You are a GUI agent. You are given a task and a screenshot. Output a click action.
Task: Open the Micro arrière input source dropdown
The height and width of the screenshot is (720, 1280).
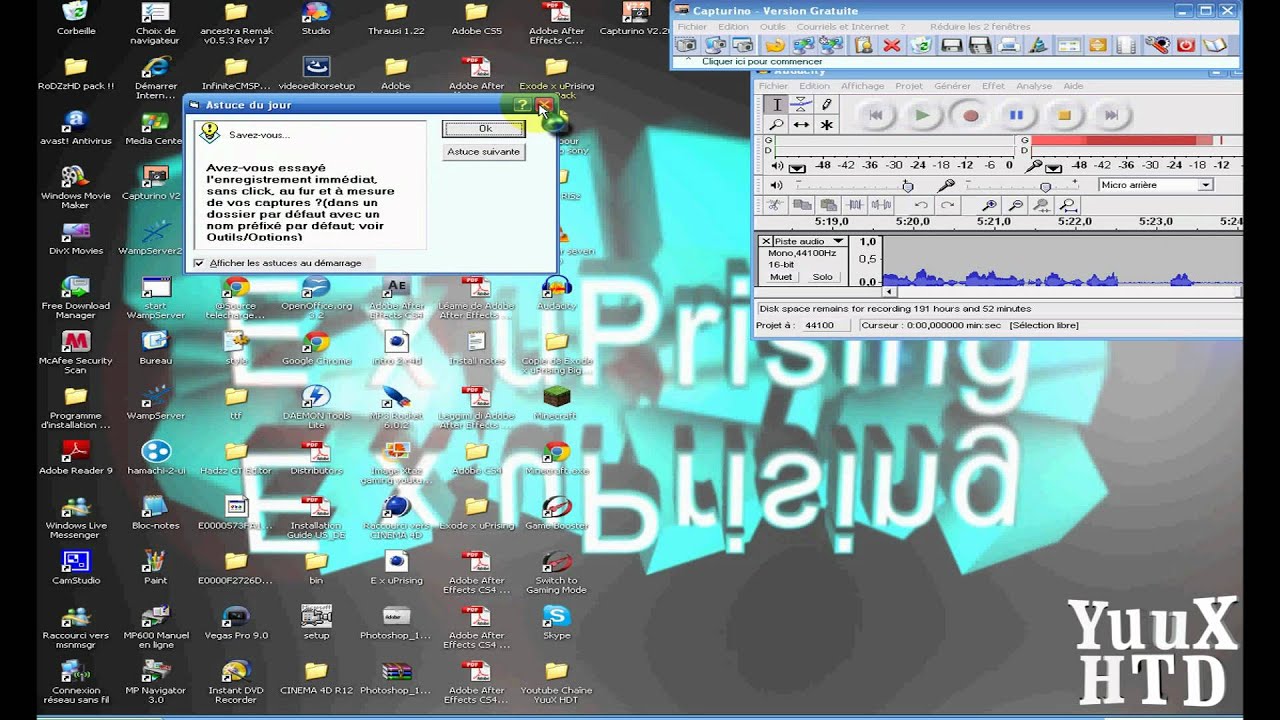(x=1205, y=185)
